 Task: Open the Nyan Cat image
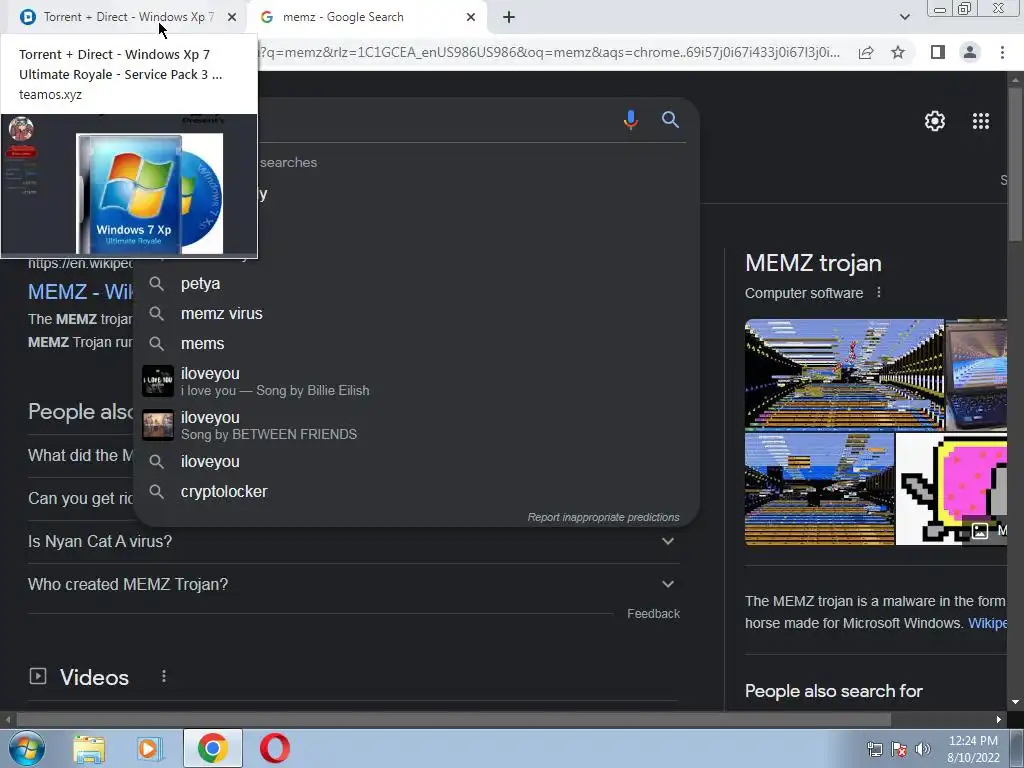click(951, 488)
